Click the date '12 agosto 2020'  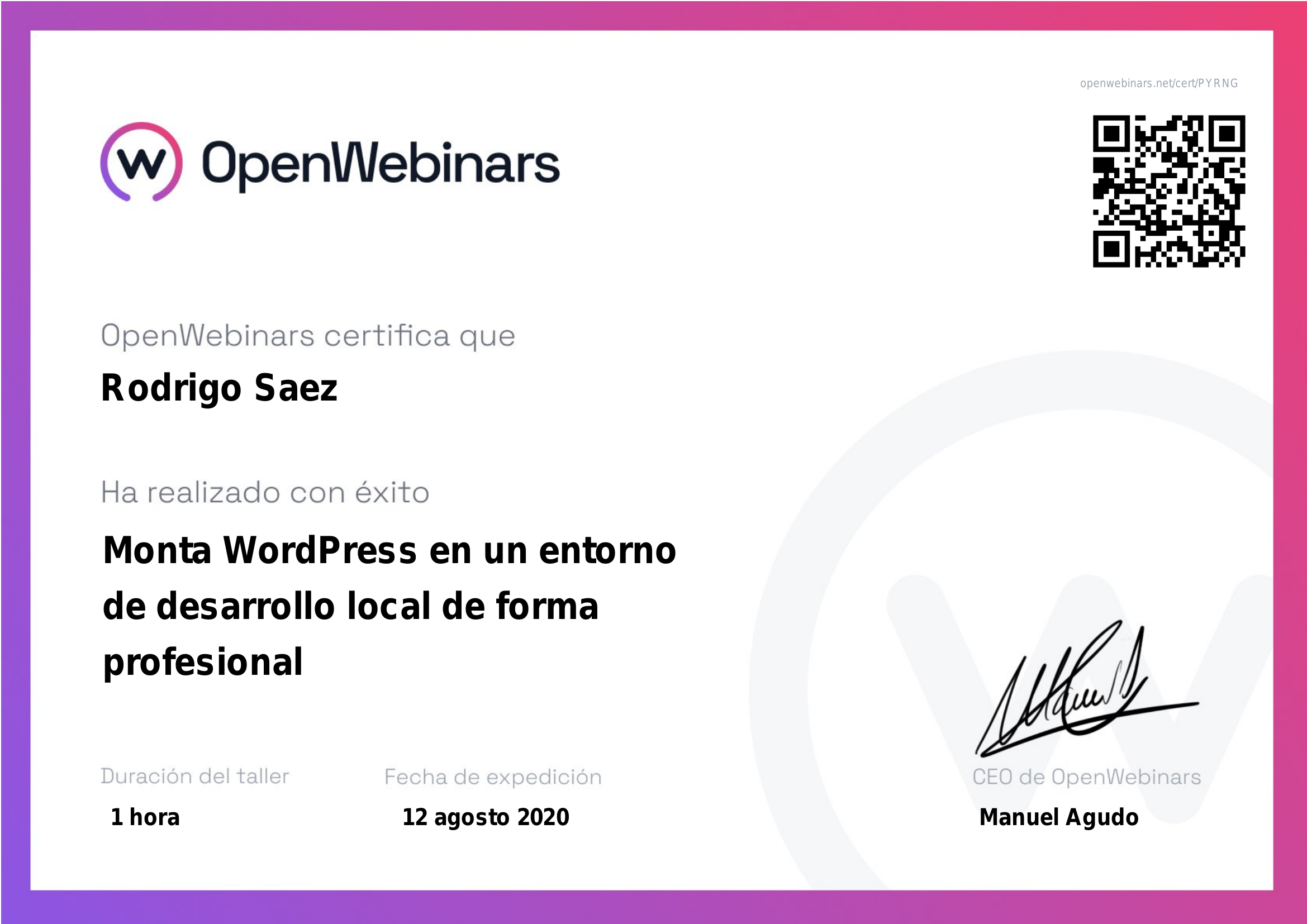pyautogui.click(x=486, y=818)
